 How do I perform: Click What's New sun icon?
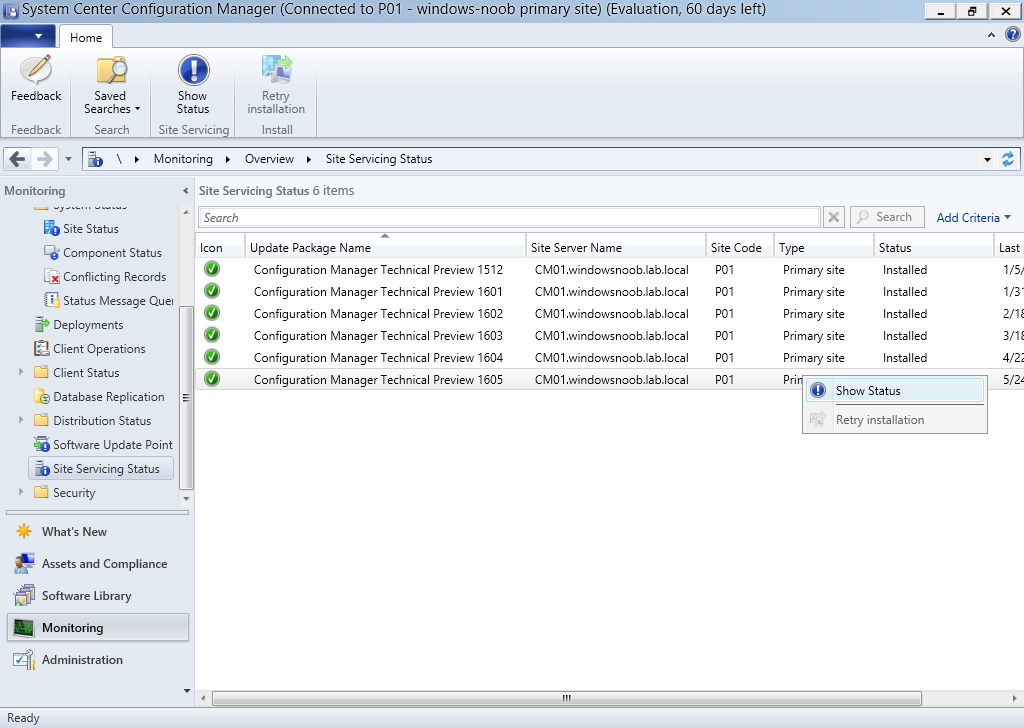[24, 531]
